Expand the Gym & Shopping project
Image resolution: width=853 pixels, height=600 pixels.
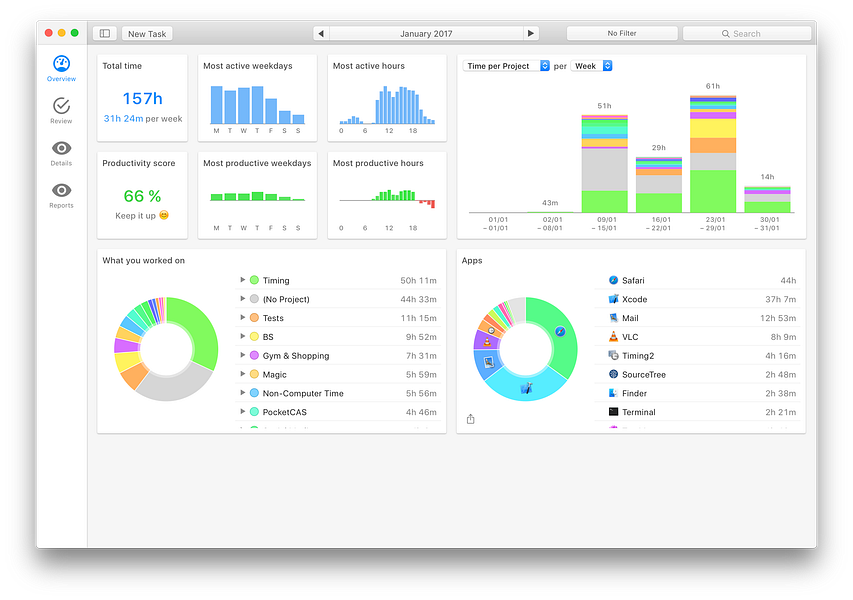coord(243,355)
